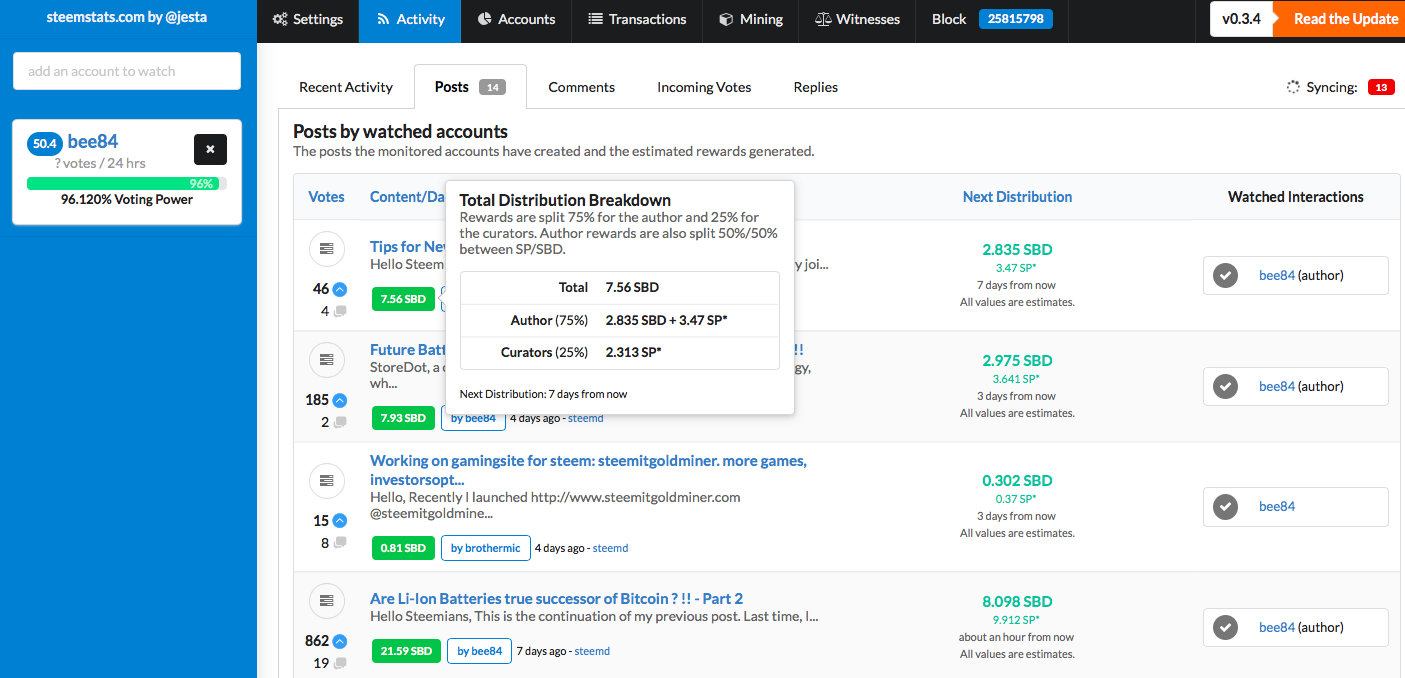Click the Accounts pie chart icon
This screenshot has height=678, width=1405.
pos(484,19)
